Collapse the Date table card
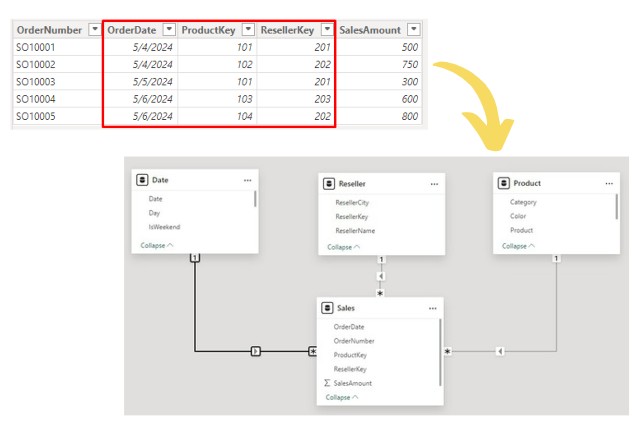The image size is (640, 427). coord(154,244)
